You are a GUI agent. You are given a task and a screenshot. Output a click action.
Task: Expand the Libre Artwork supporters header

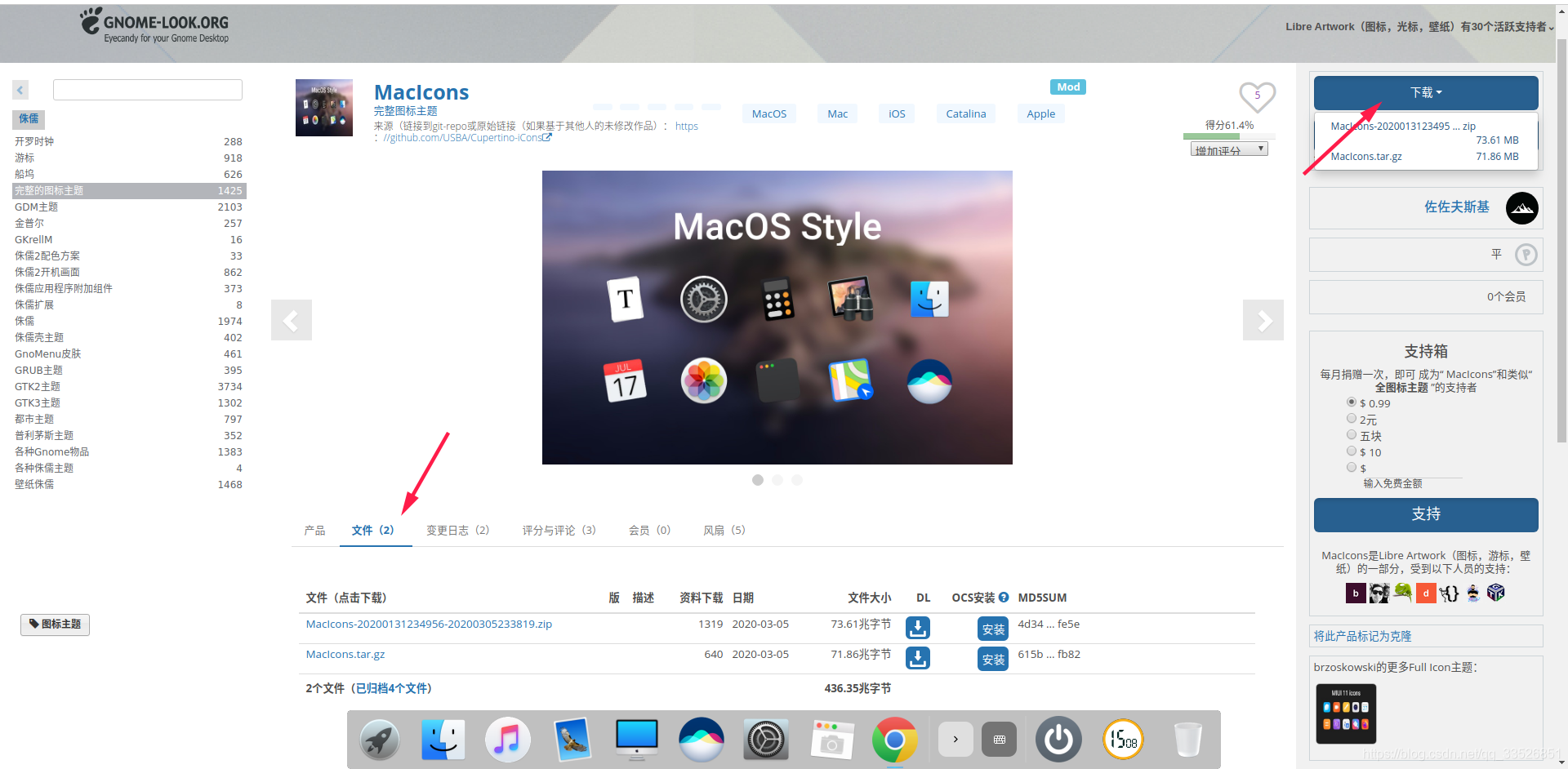click(1419, 27)
